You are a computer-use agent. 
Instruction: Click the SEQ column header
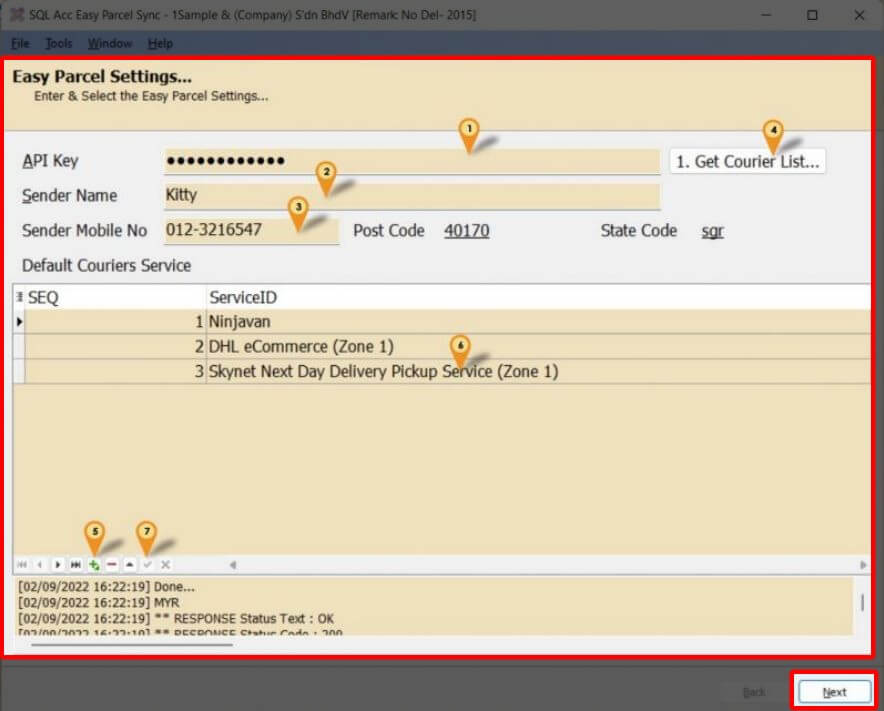[x=116, y=297]
